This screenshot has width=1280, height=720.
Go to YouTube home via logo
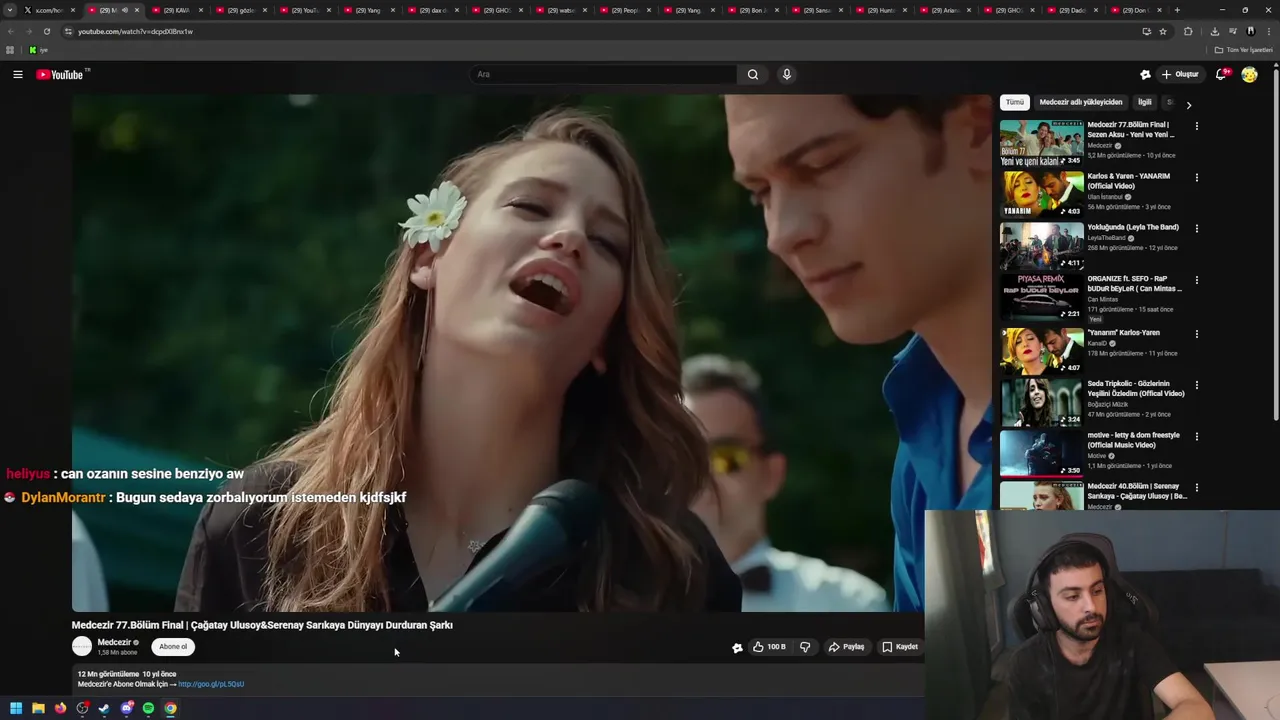(62, 74)
